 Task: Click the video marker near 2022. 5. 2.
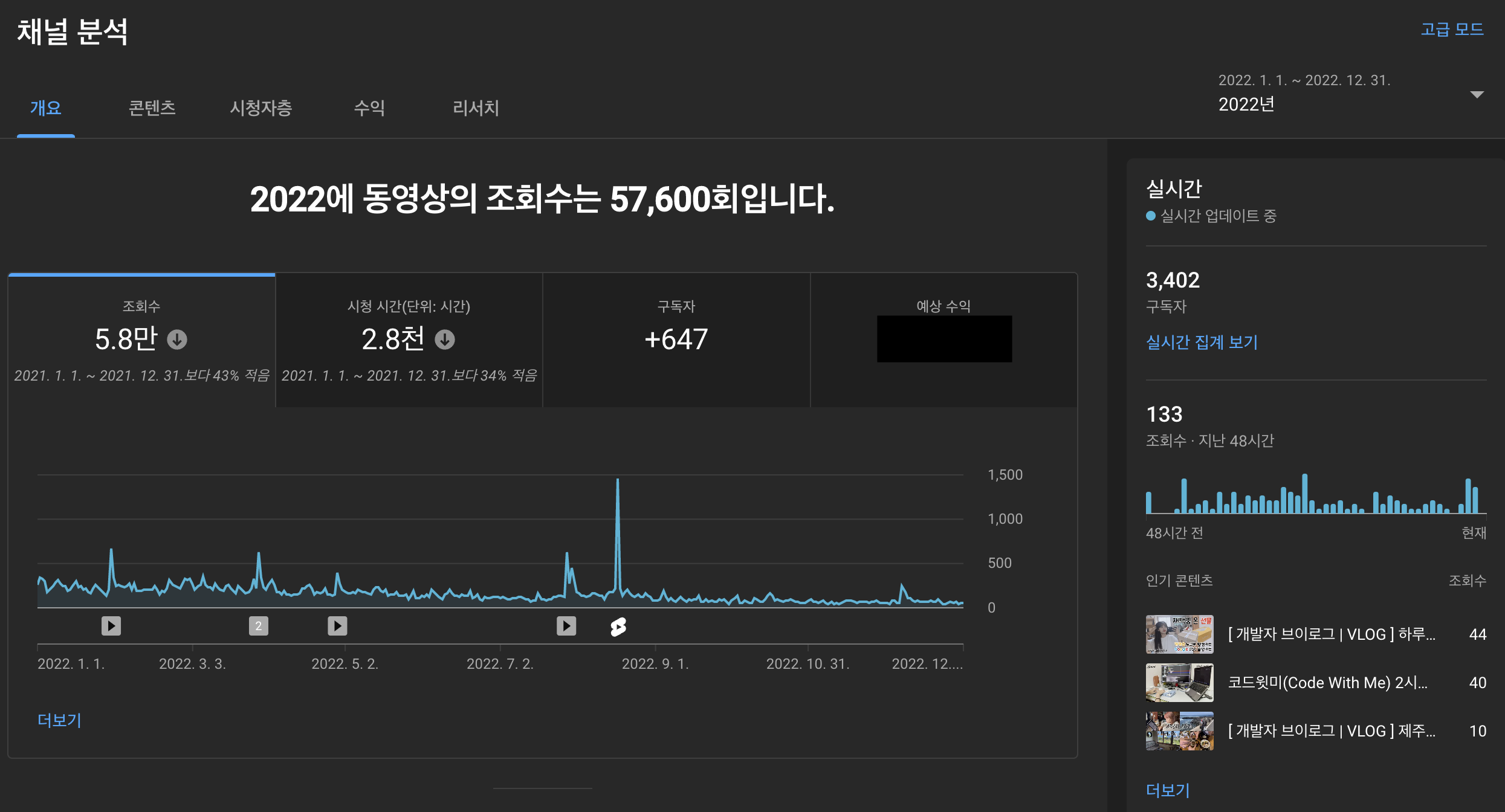pyautogui.click(x=337, y=626)
